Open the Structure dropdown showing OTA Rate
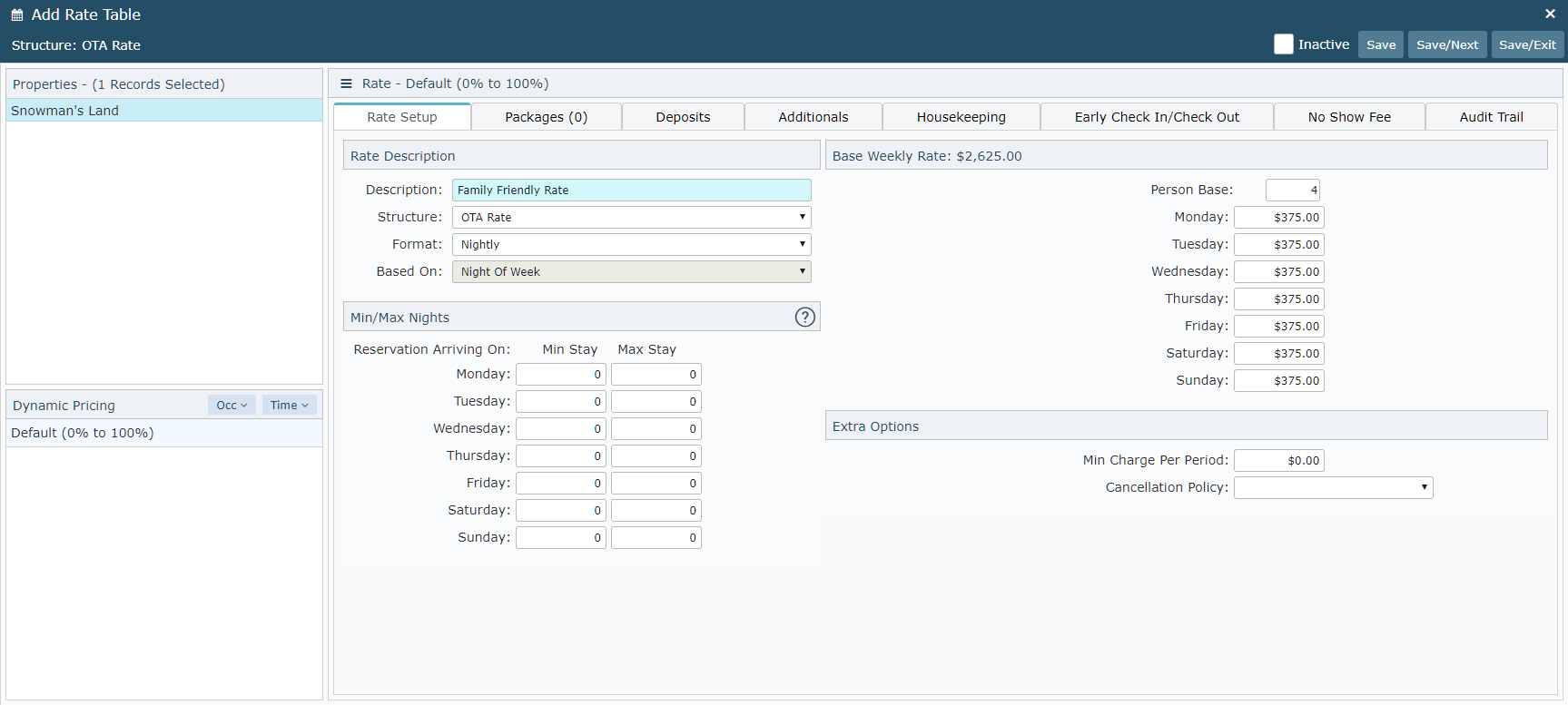The image size is (1568, 705). pyautogui.click(x=631, y=217)
